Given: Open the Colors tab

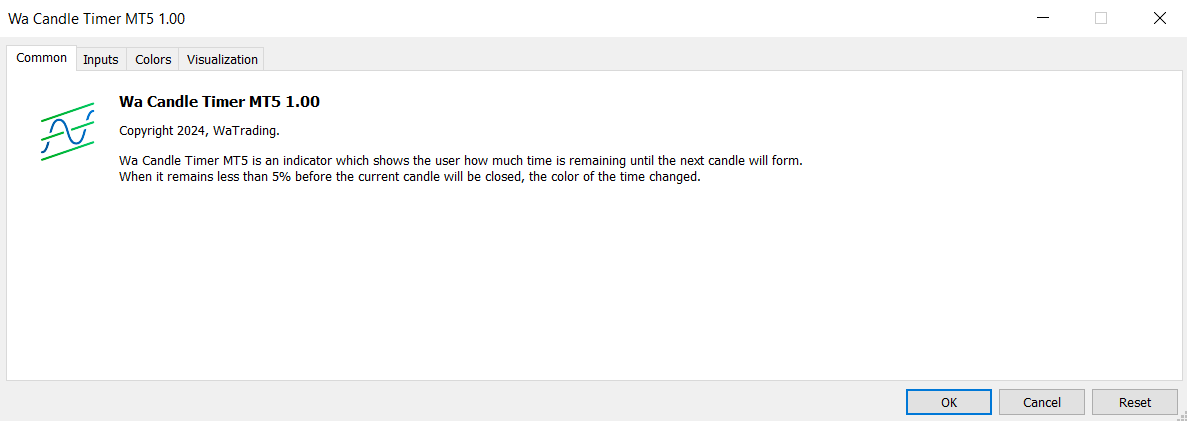Looking at the screenshot, I should coord(153,60).
